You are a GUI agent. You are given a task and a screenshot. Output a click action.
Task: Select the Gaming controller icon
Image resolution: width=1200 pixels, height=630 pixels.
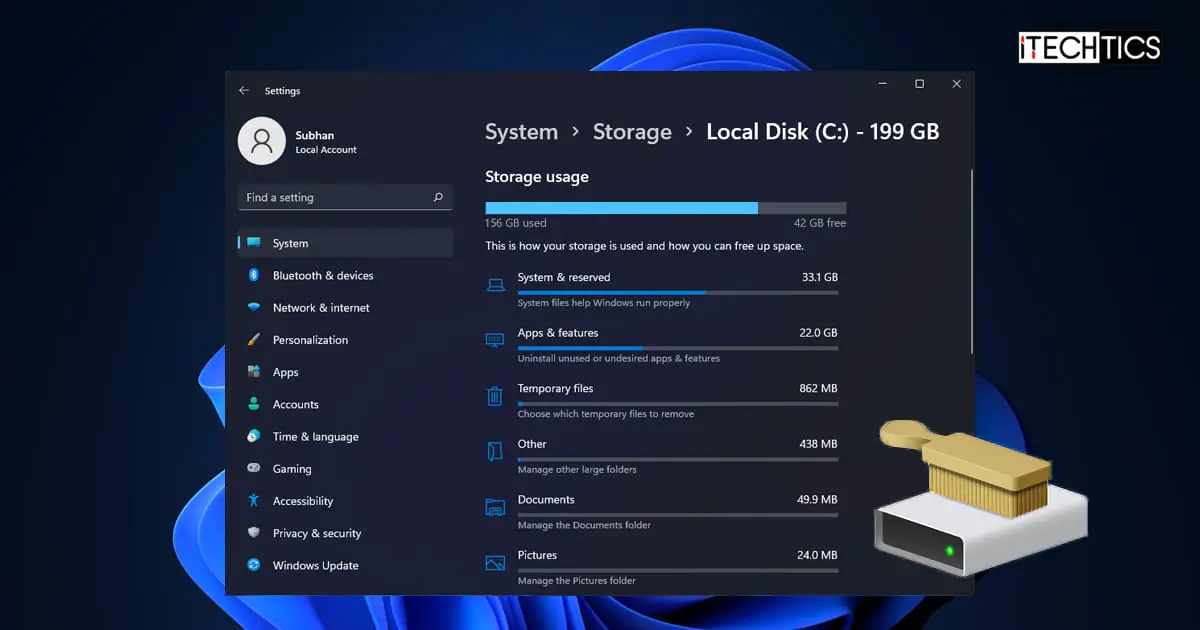coord(254,468)
